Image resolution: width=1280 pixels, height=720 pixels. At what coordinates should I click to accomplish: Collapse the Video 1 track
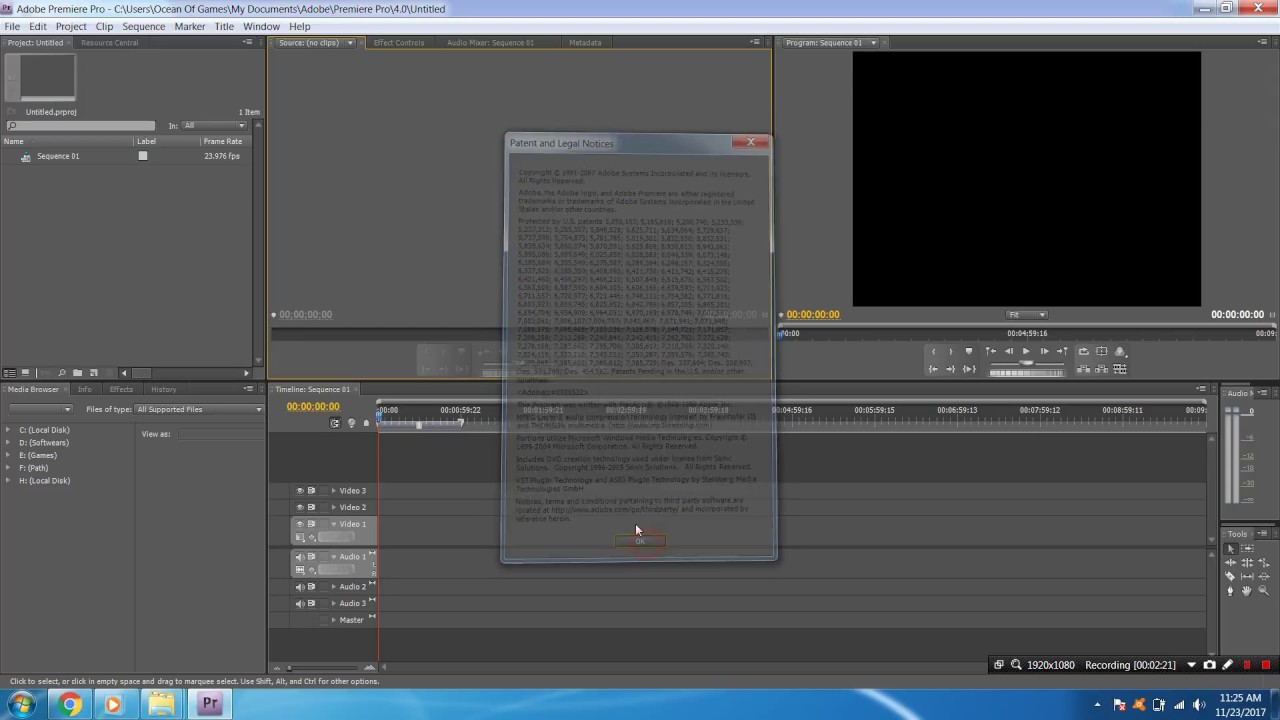coord(334,524)
